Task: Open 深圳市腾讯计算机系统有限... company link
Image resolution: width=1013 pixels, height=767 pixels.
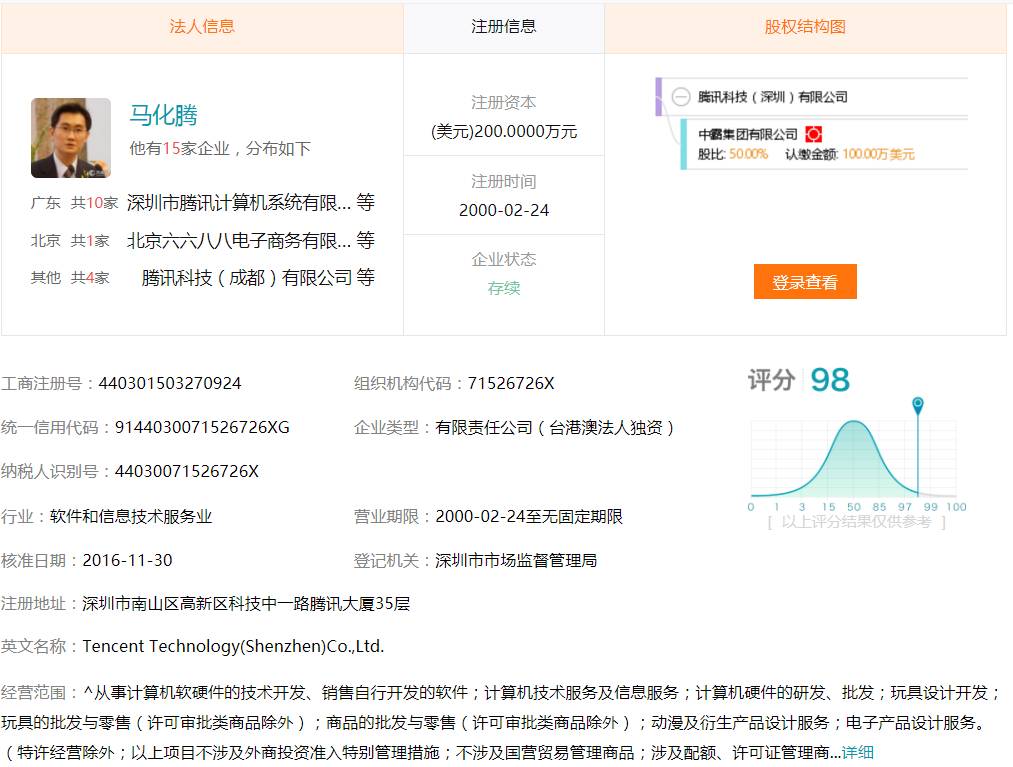Action: tap(239, 203)
